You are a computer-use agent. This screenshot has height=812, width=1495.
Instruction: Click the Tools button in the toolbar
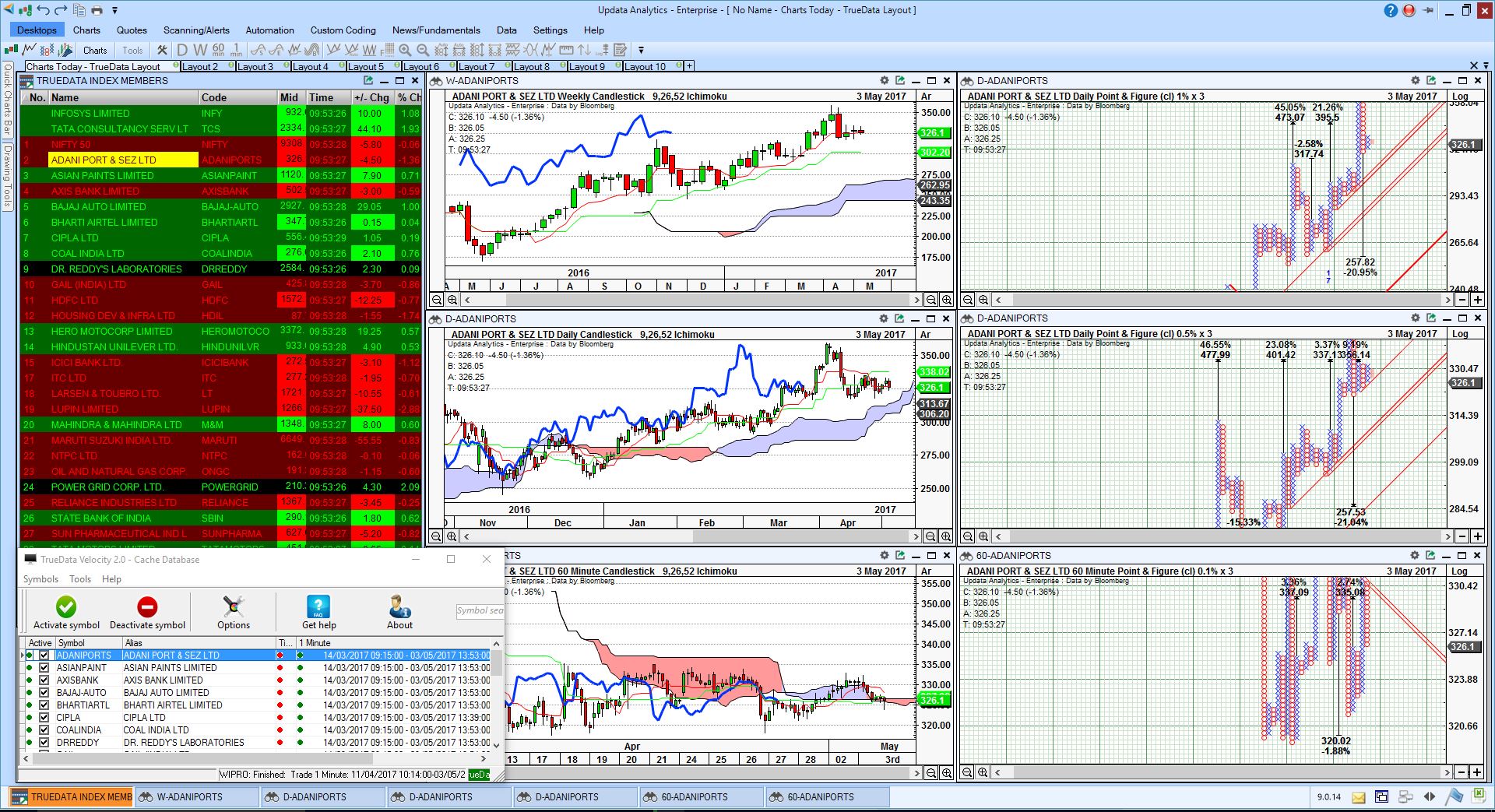point(132,50)
